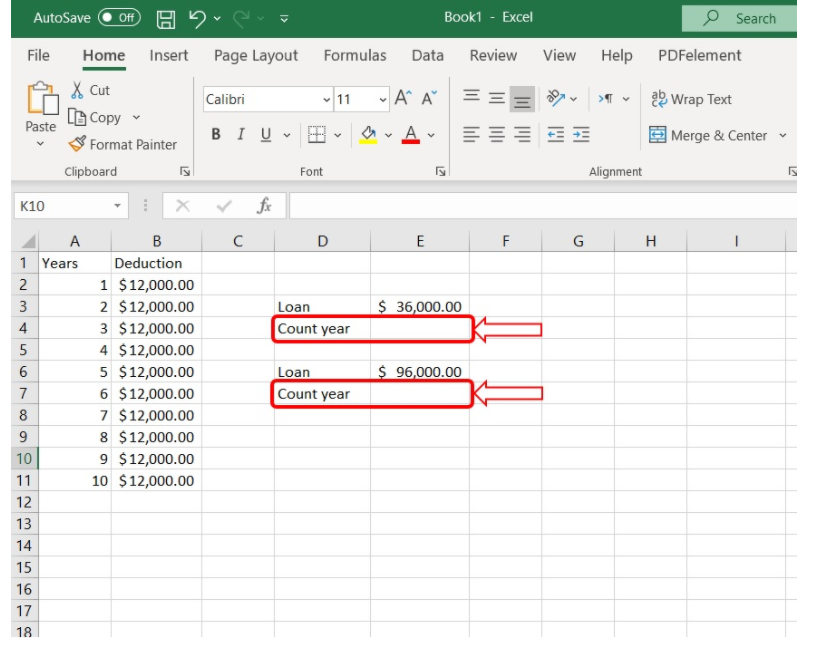Open the Customize Quick Access Toolbar arrow

click(x=284, y=19)
